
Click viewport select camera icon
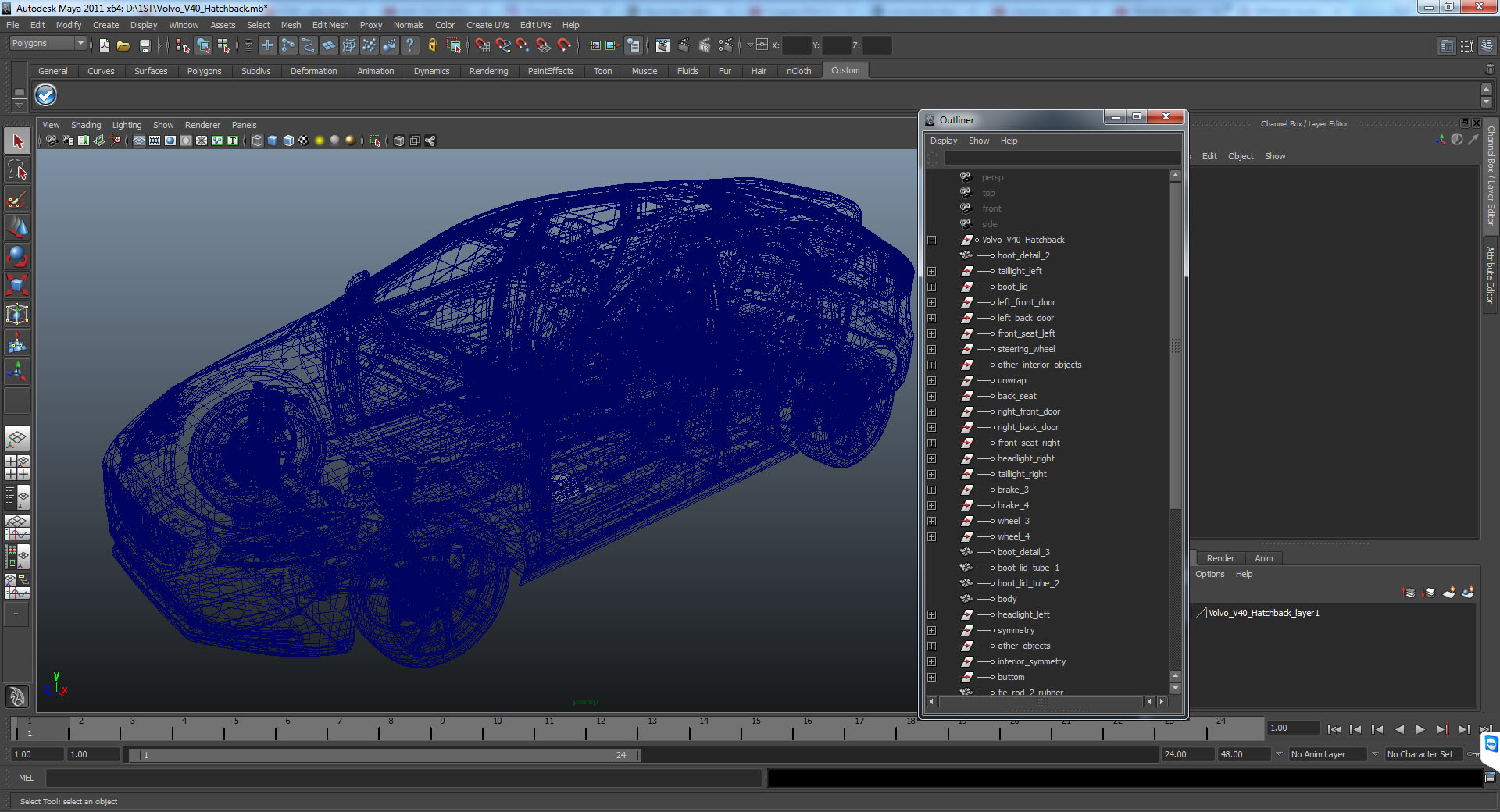tap(52, 141)
